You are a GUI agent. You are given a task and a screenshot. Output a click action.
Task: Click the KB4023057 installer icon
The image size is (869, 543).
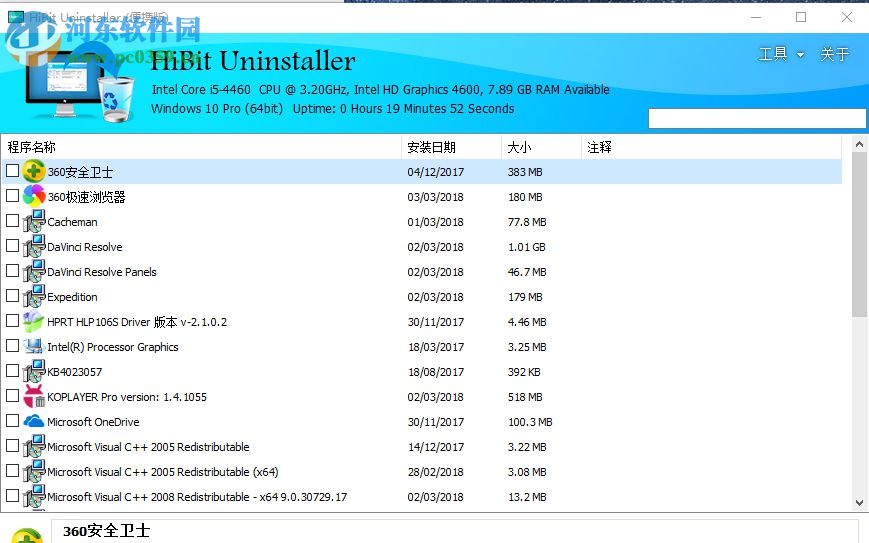click(x=34, y=371)
